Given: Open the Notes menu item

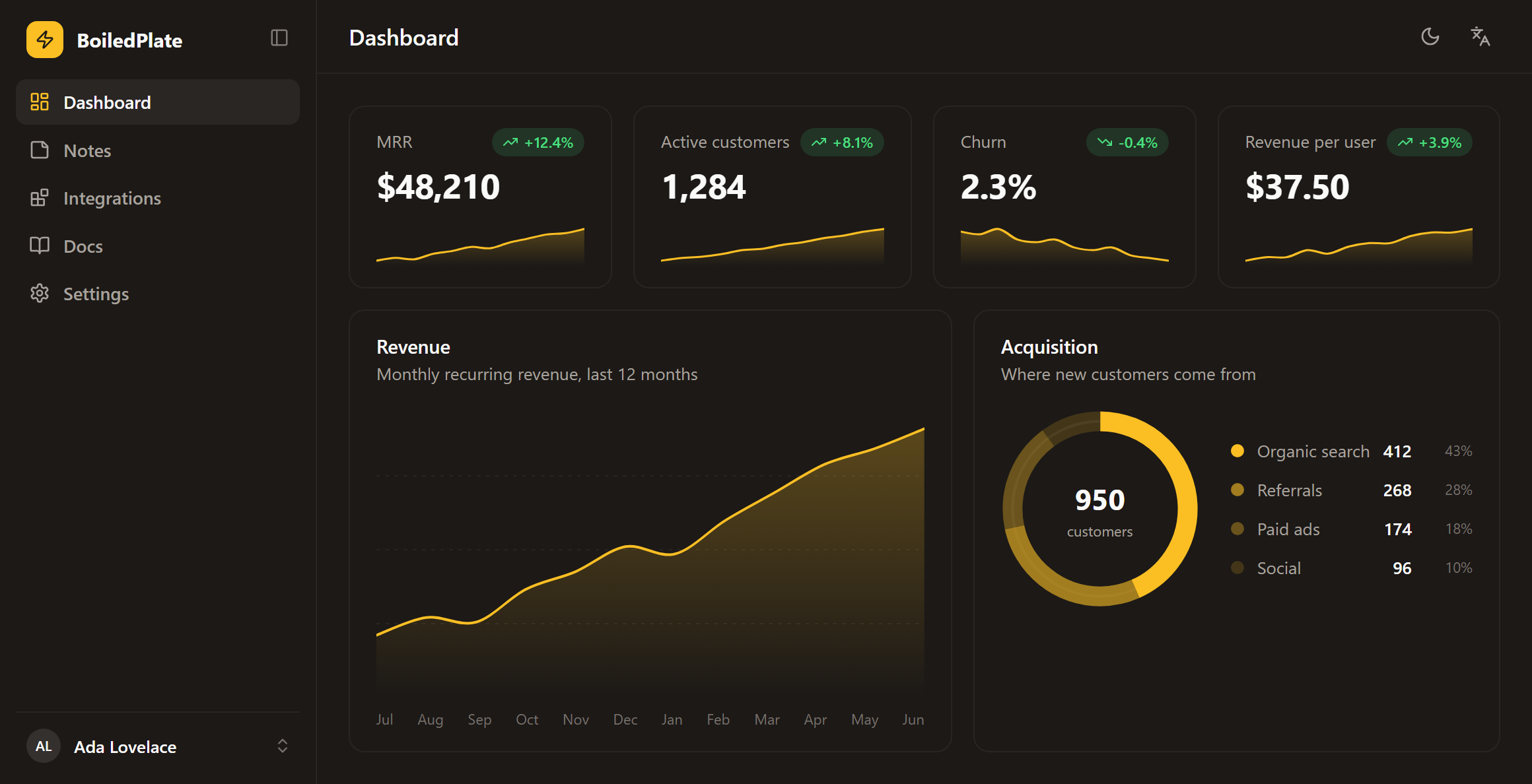Looking at the screenshot, I should click(158, 150).
